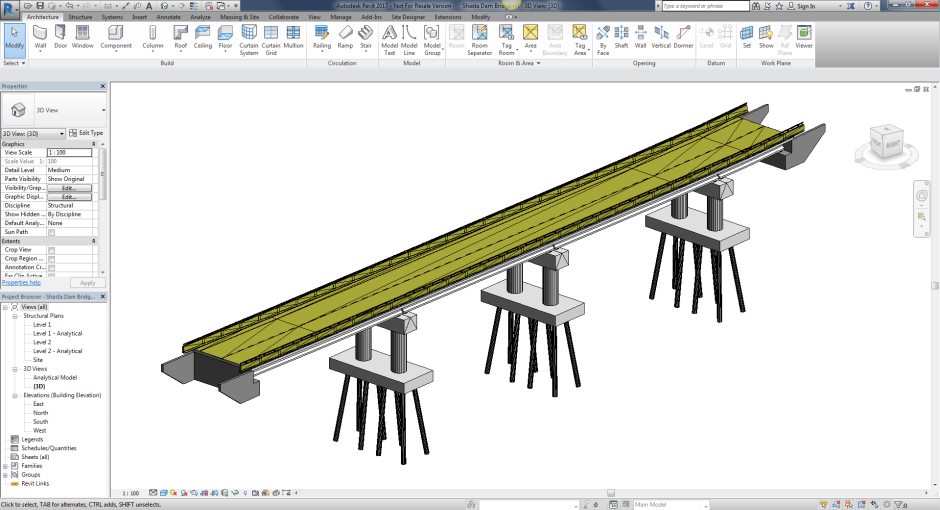
Task: Activate the Dormer opening tool
Action: coord(683,37)
